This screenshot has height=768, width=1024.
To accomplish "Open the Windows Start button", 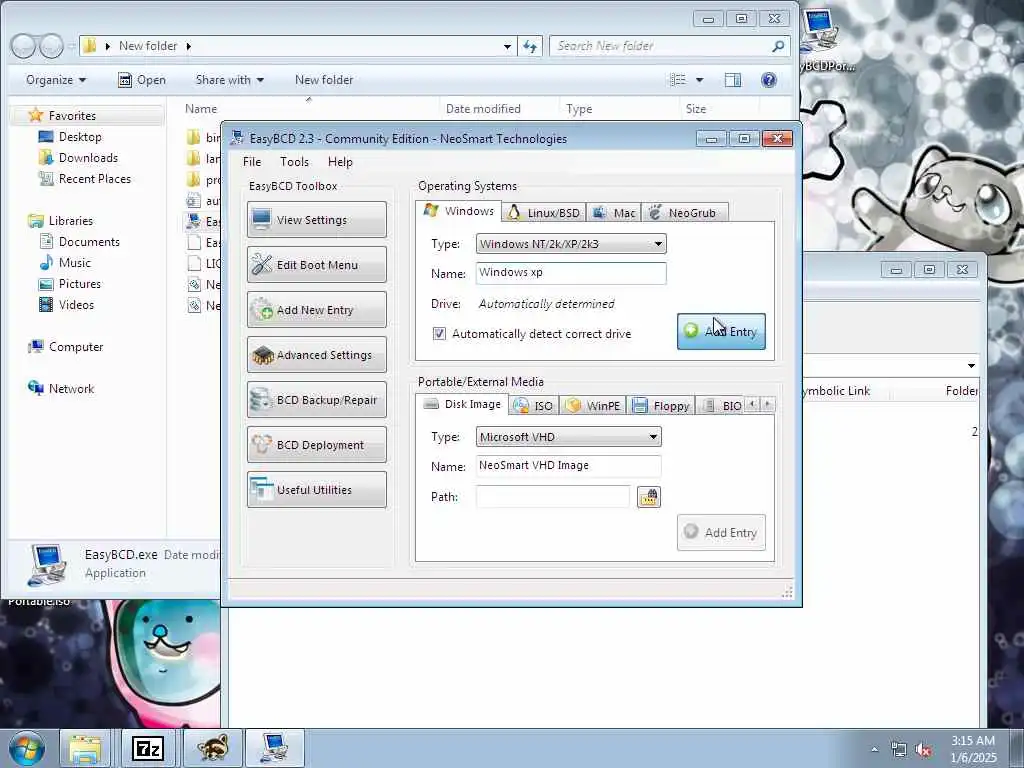I will (x=27, y=749).
